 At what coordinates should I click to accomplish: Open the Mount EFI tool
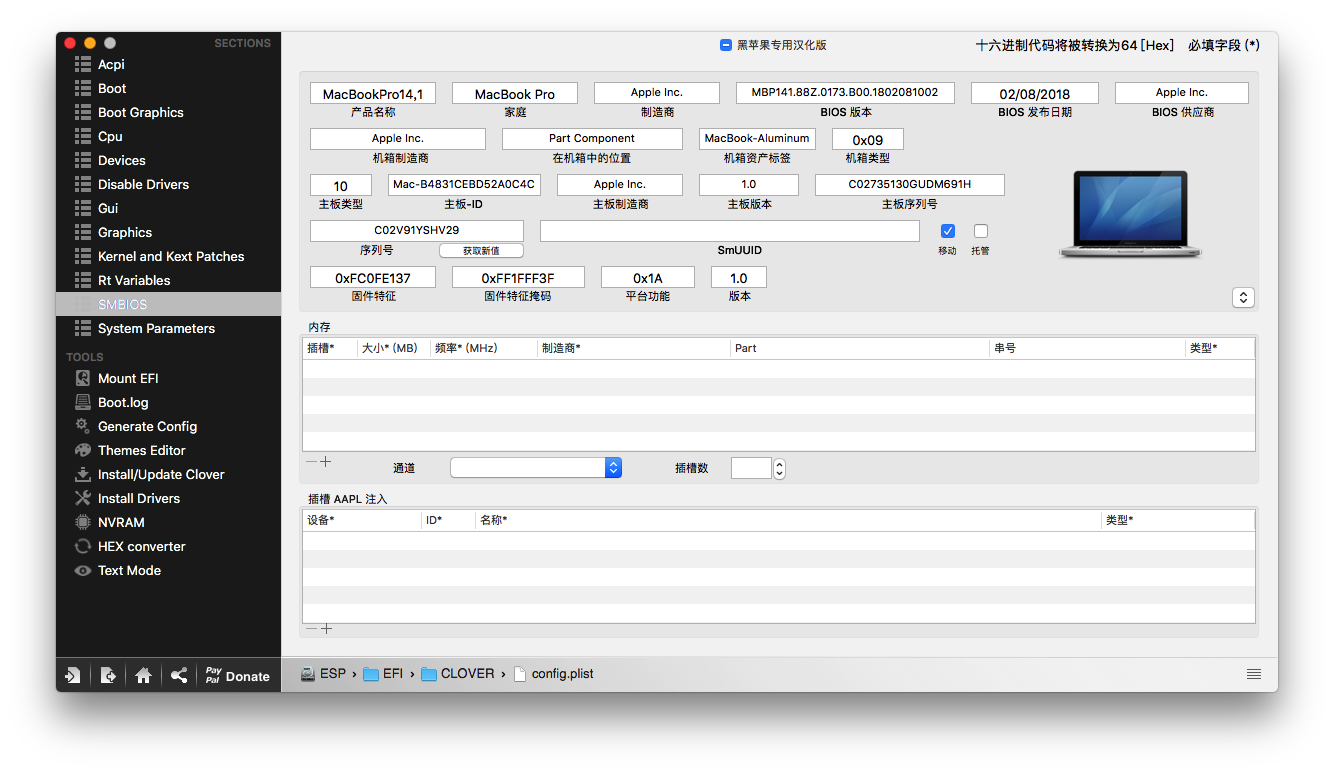[x=116, y=378]
